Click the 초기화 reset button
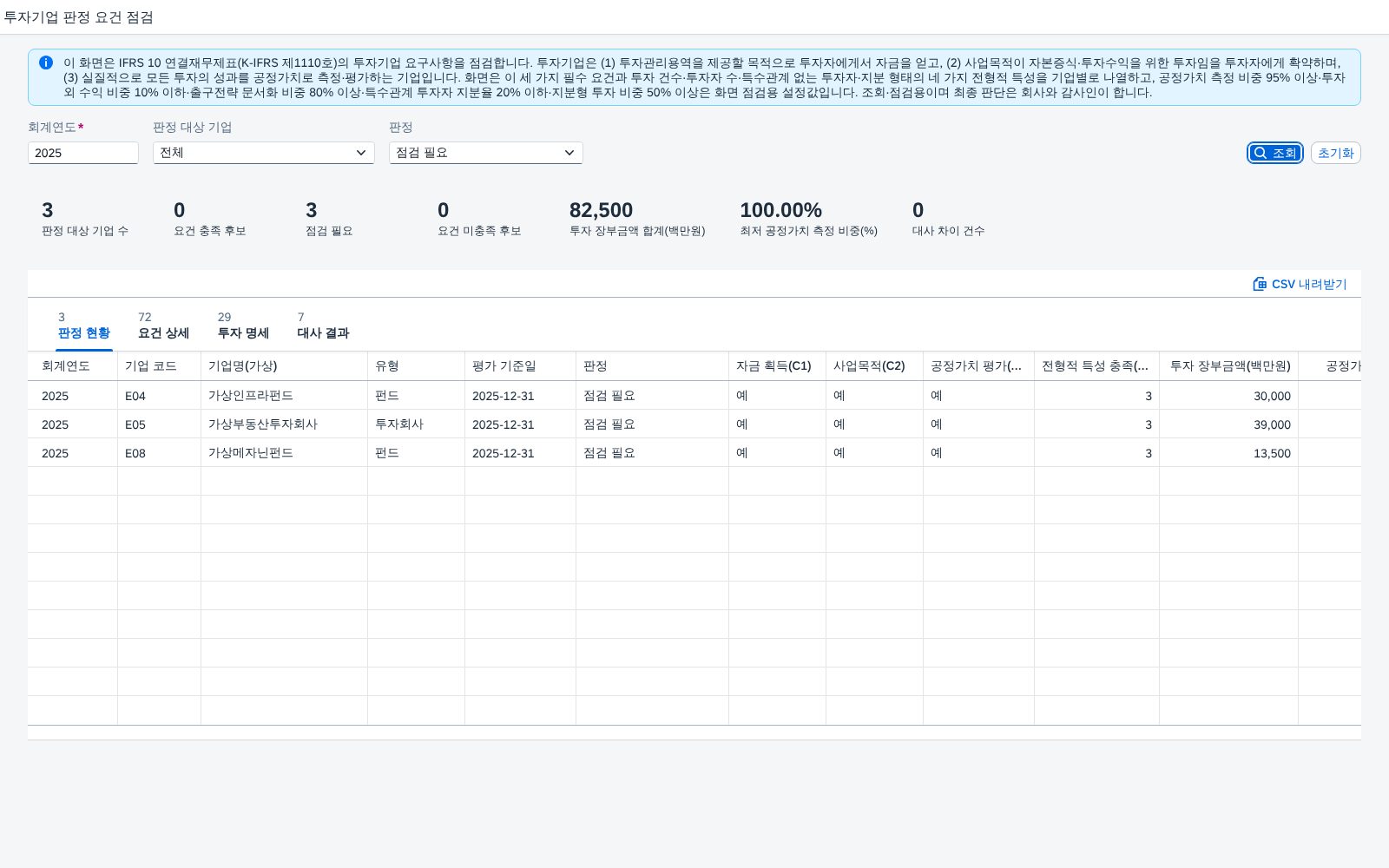The width and height of the screenshot is (1389, 868). click(1335, 153)
